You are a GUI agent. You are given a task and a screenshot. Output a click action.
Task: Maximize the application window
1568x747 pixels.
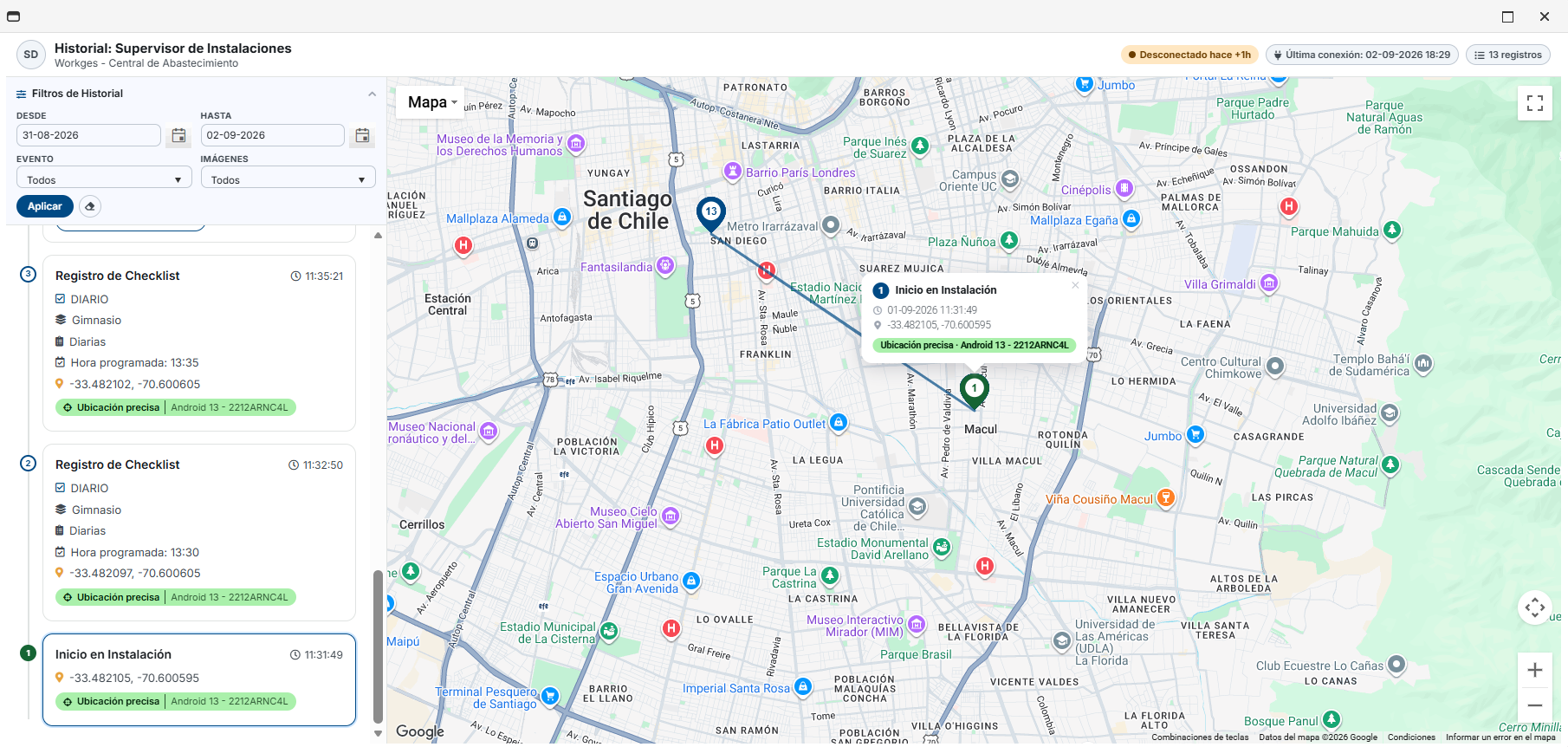point(1507,16)
